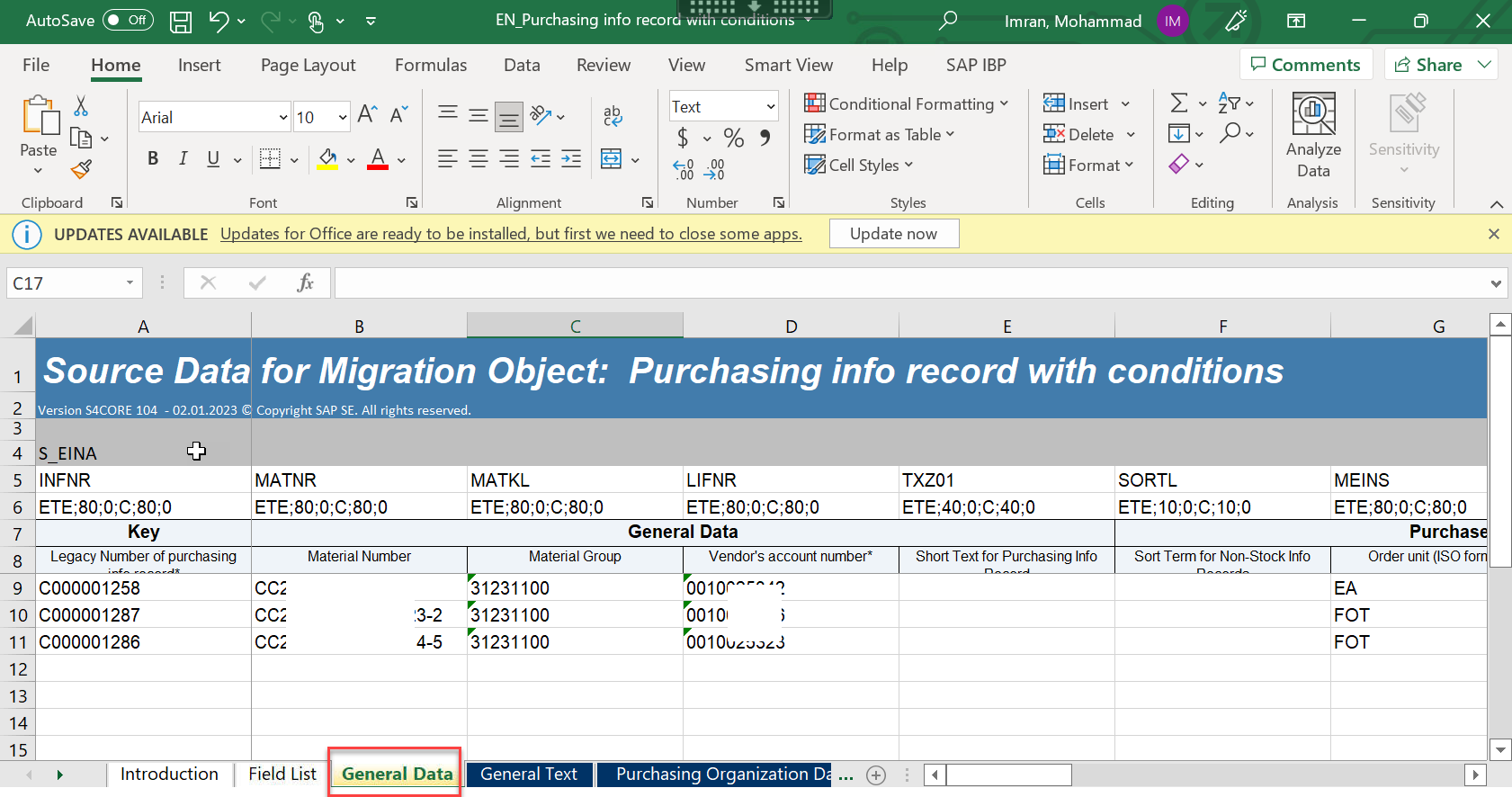Open the Undo history dropdown arrow
This screenshot has width=1512, height=797.
242,22
